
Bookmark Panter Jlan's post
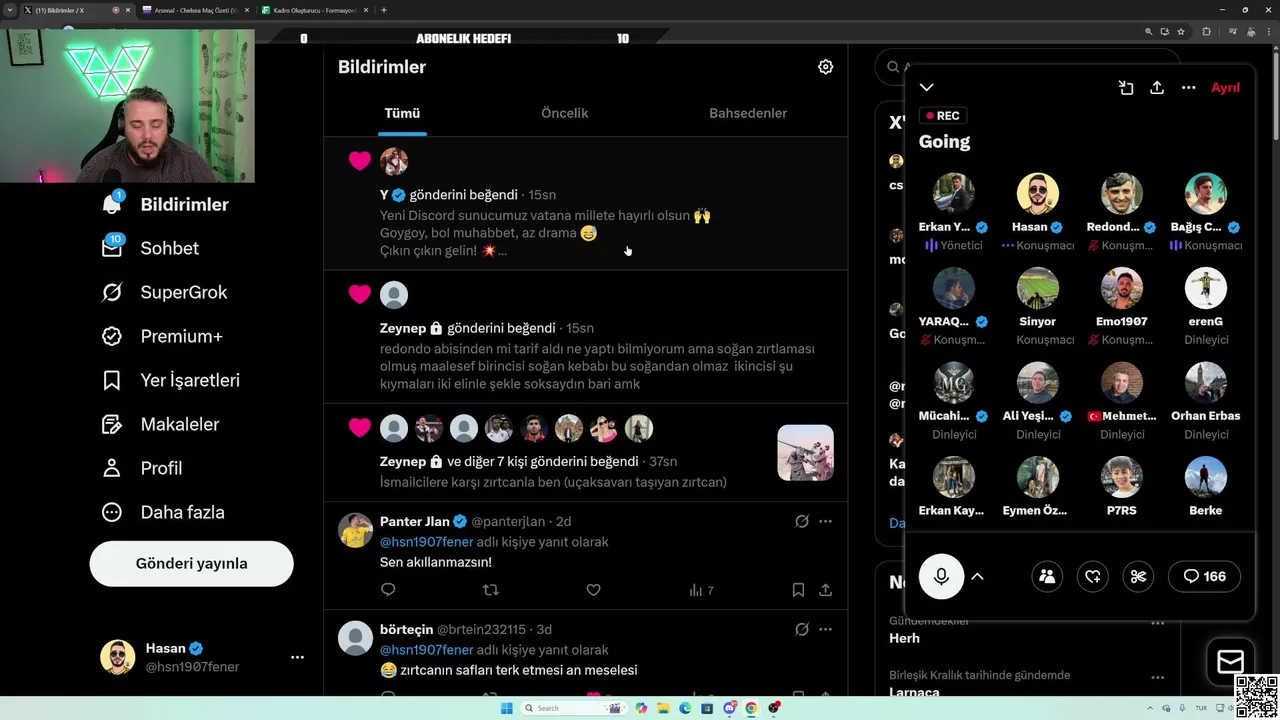point(798,590)
